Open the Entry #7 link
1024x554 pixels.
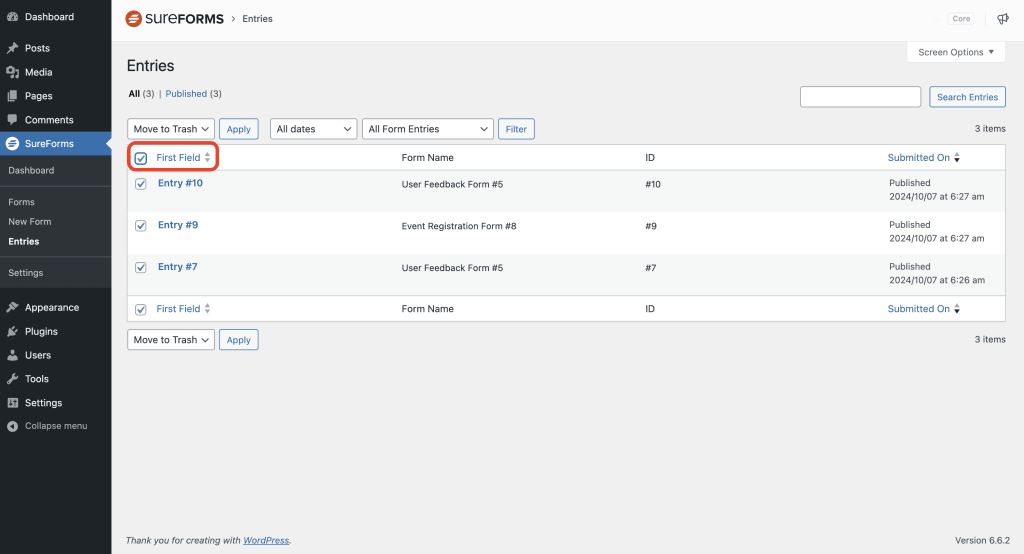coord(178,267)
